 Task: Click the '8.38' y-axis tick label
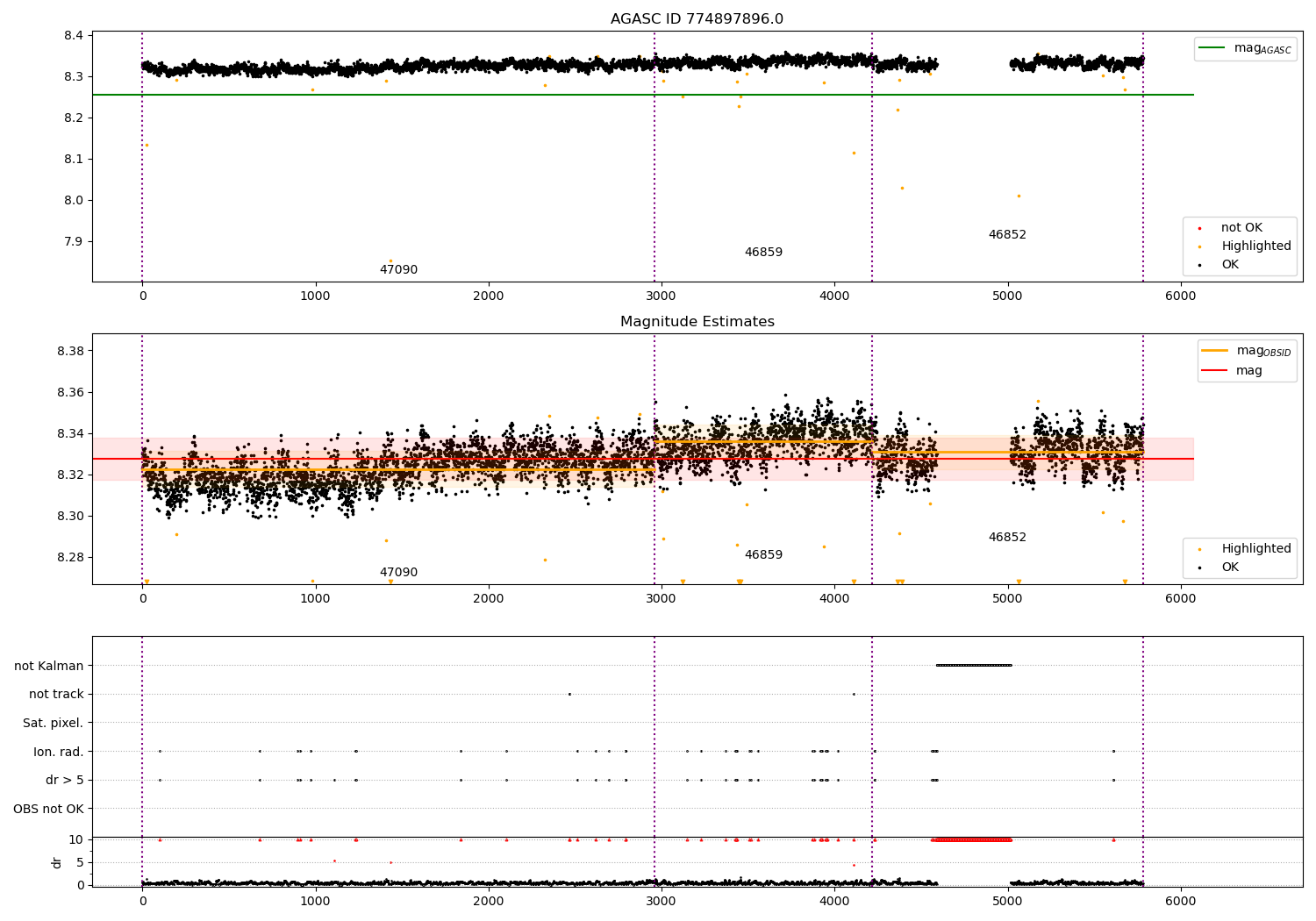(x=70, y=352)
